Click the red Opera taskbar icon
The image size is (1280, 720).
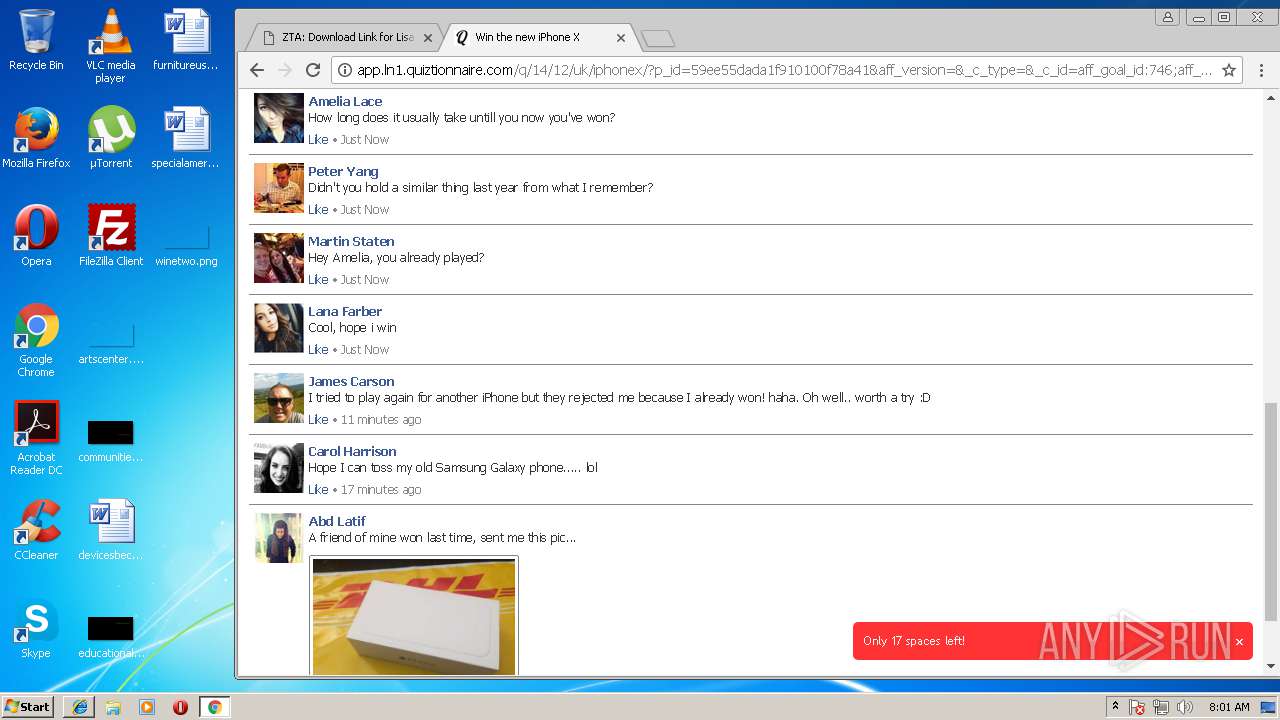click(x=180, y=707)
